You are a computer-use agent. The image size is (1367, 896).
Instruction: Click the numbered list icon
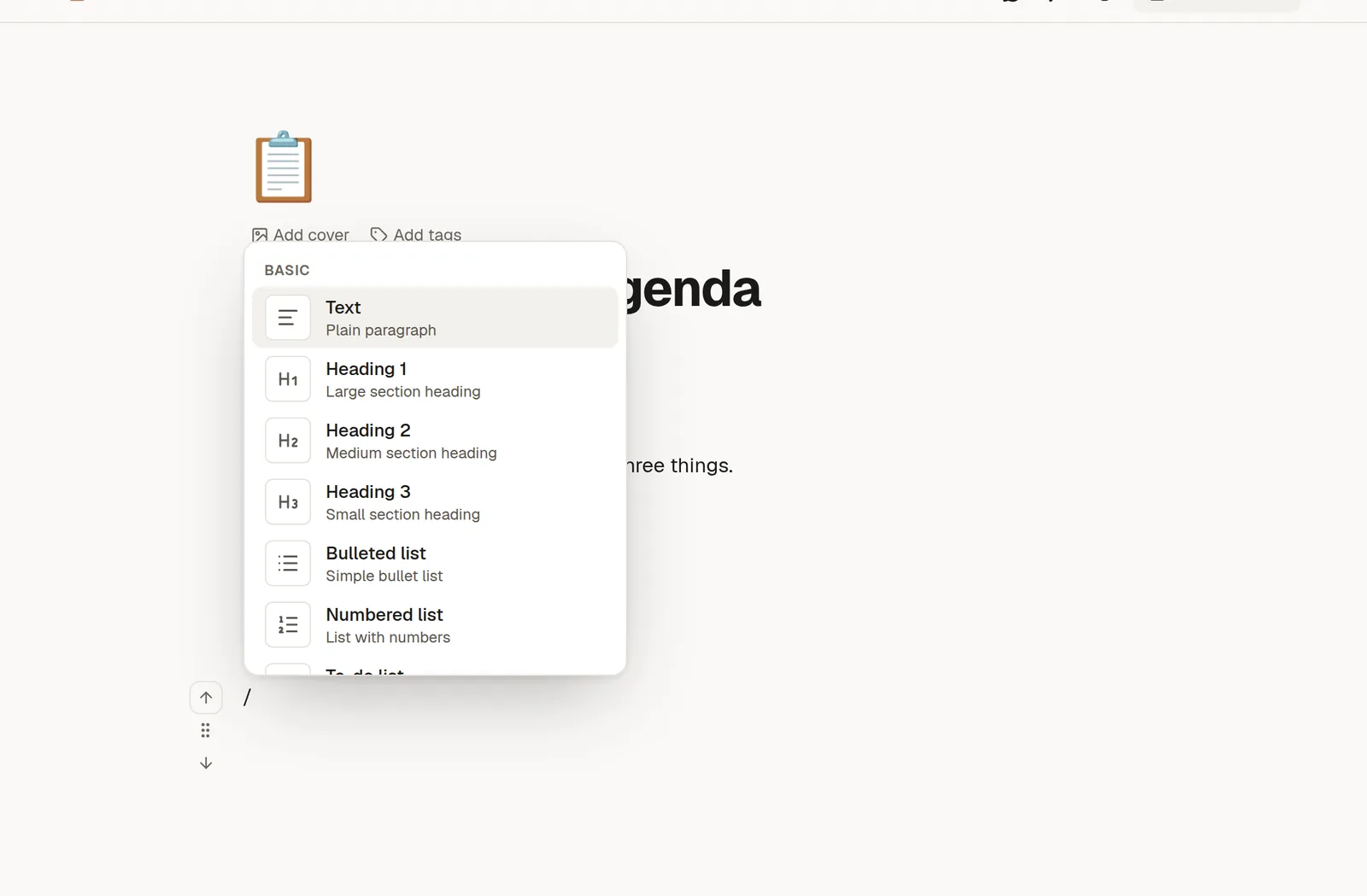point(288,625)
